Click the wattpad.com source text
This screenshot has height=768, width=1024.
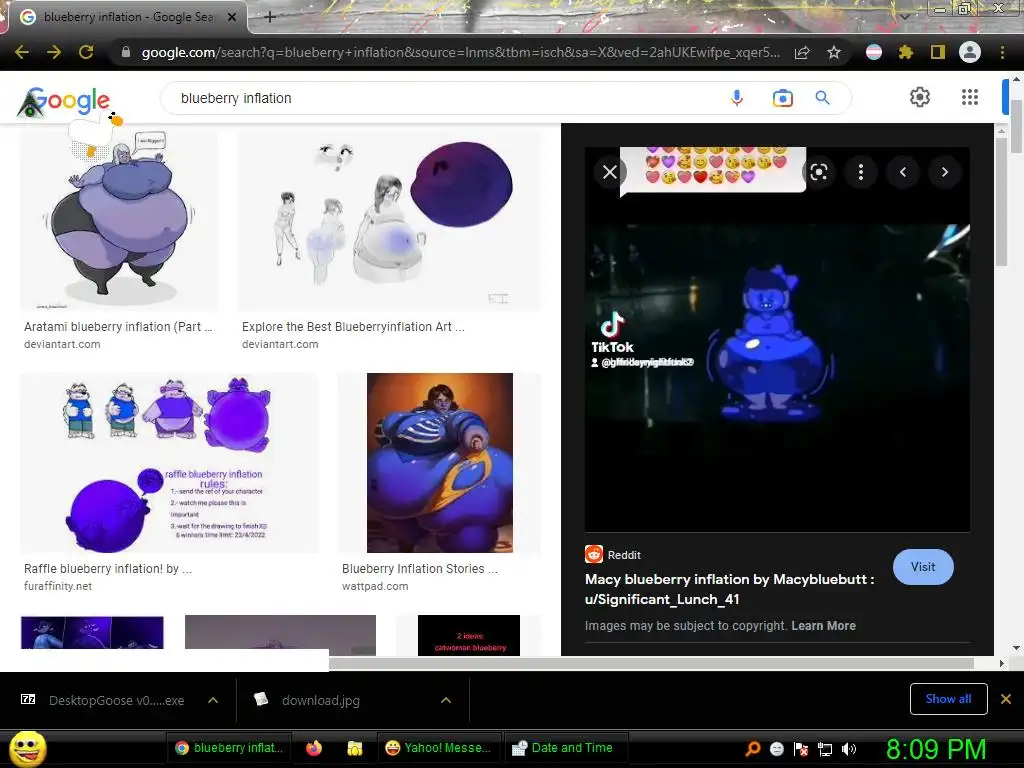click(375, 586)
